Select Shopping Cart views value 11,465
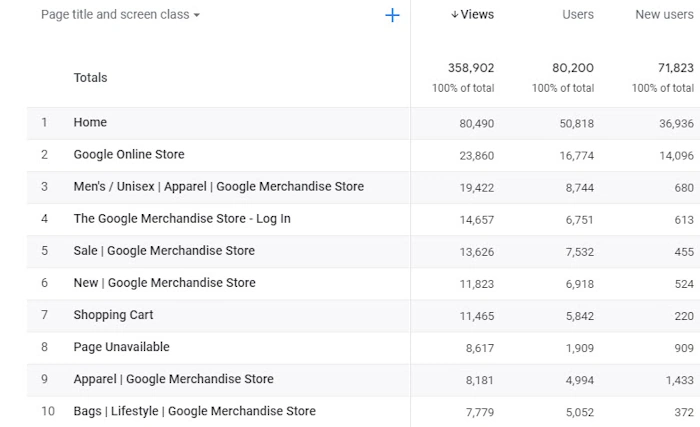 tap(477, 317)
